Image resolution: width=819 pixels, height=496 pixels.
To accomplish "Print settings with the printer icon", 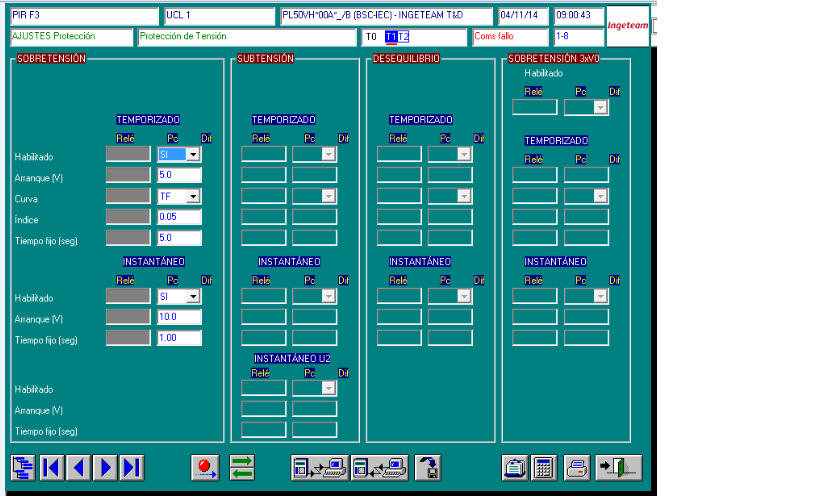I will pyautogui.click(x=577, y=467).
